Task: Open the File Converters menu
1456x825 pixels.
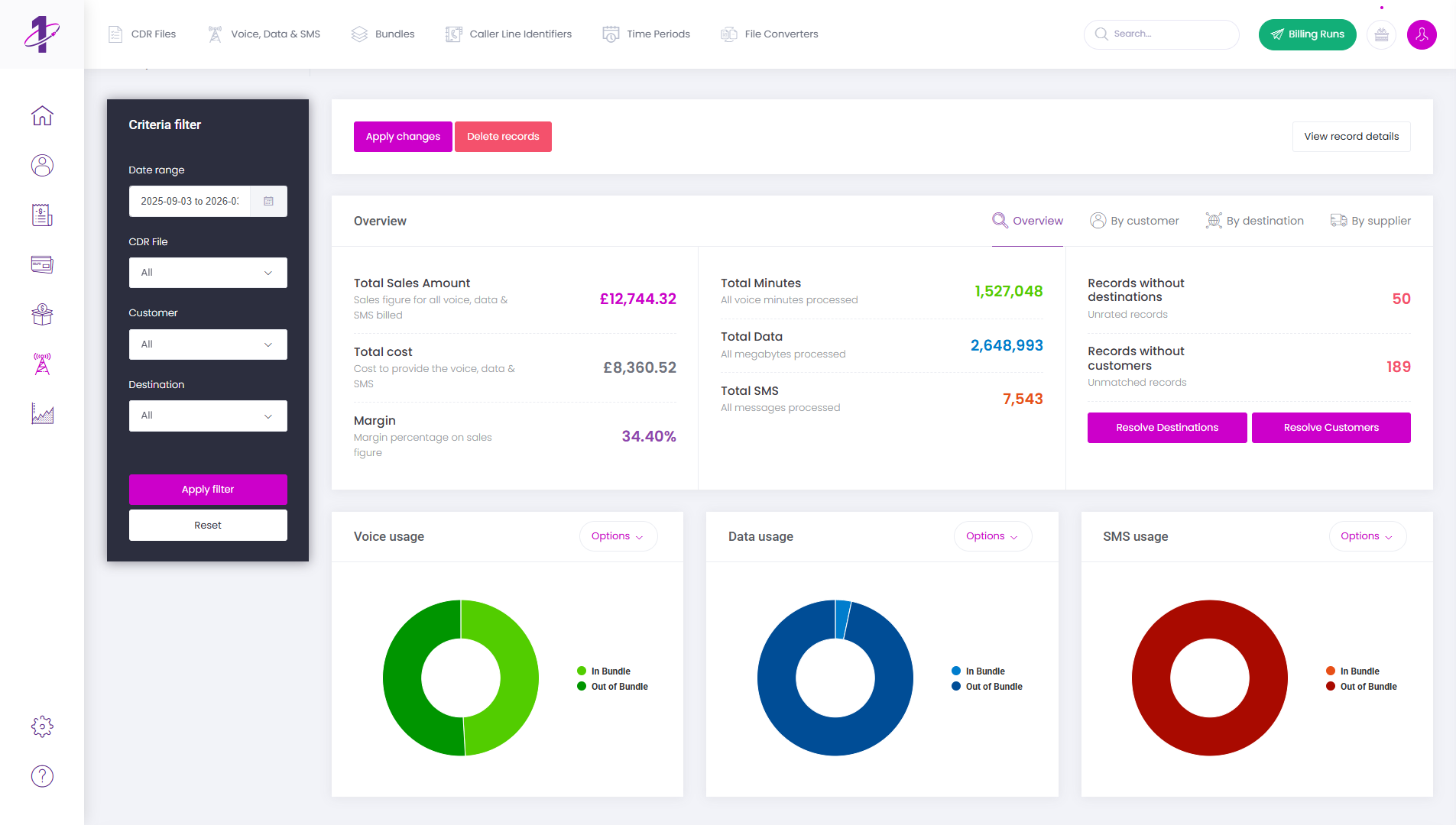Action: [x=769, y=34]
